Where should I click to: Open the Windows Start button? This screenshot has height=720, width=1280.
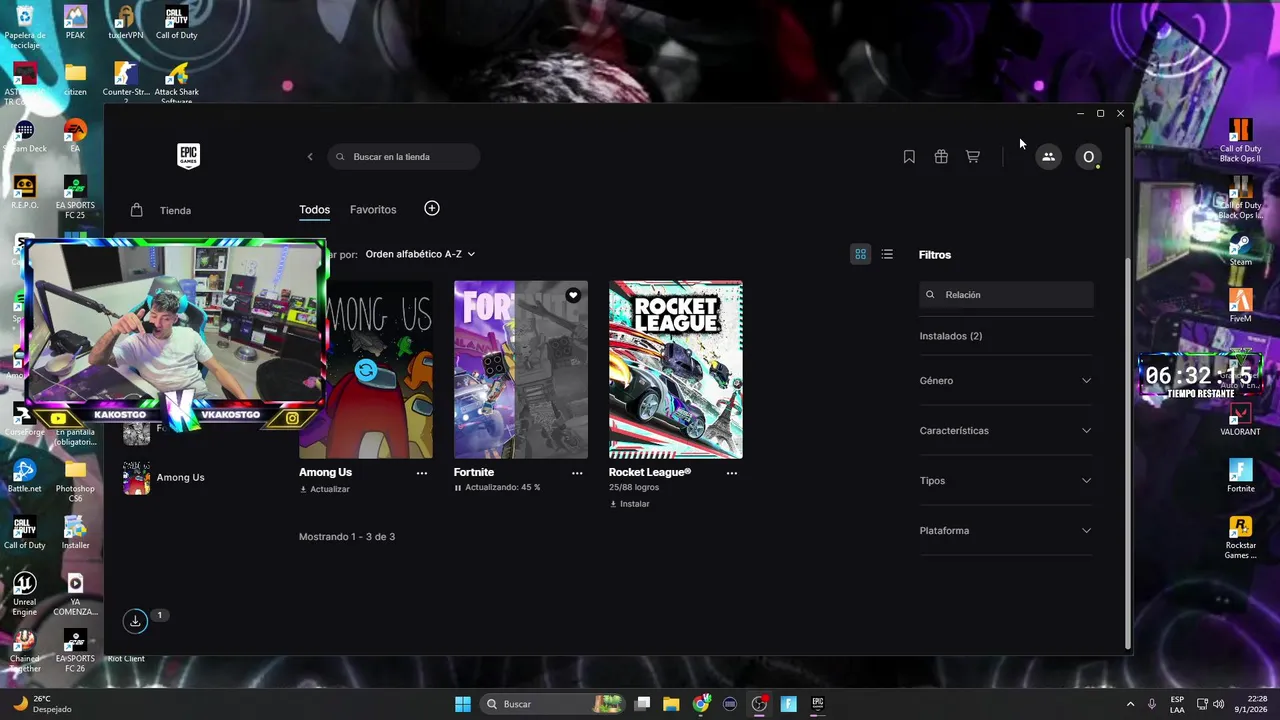tap(463, 704)
